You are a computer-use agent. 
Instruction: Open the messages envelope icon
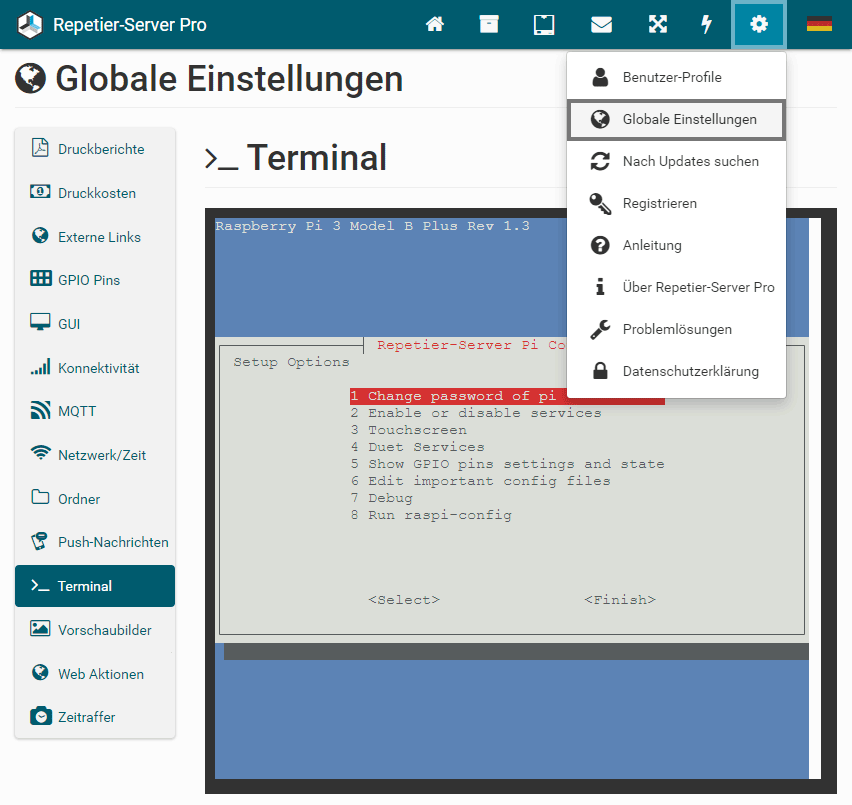(x=602, y=24)
